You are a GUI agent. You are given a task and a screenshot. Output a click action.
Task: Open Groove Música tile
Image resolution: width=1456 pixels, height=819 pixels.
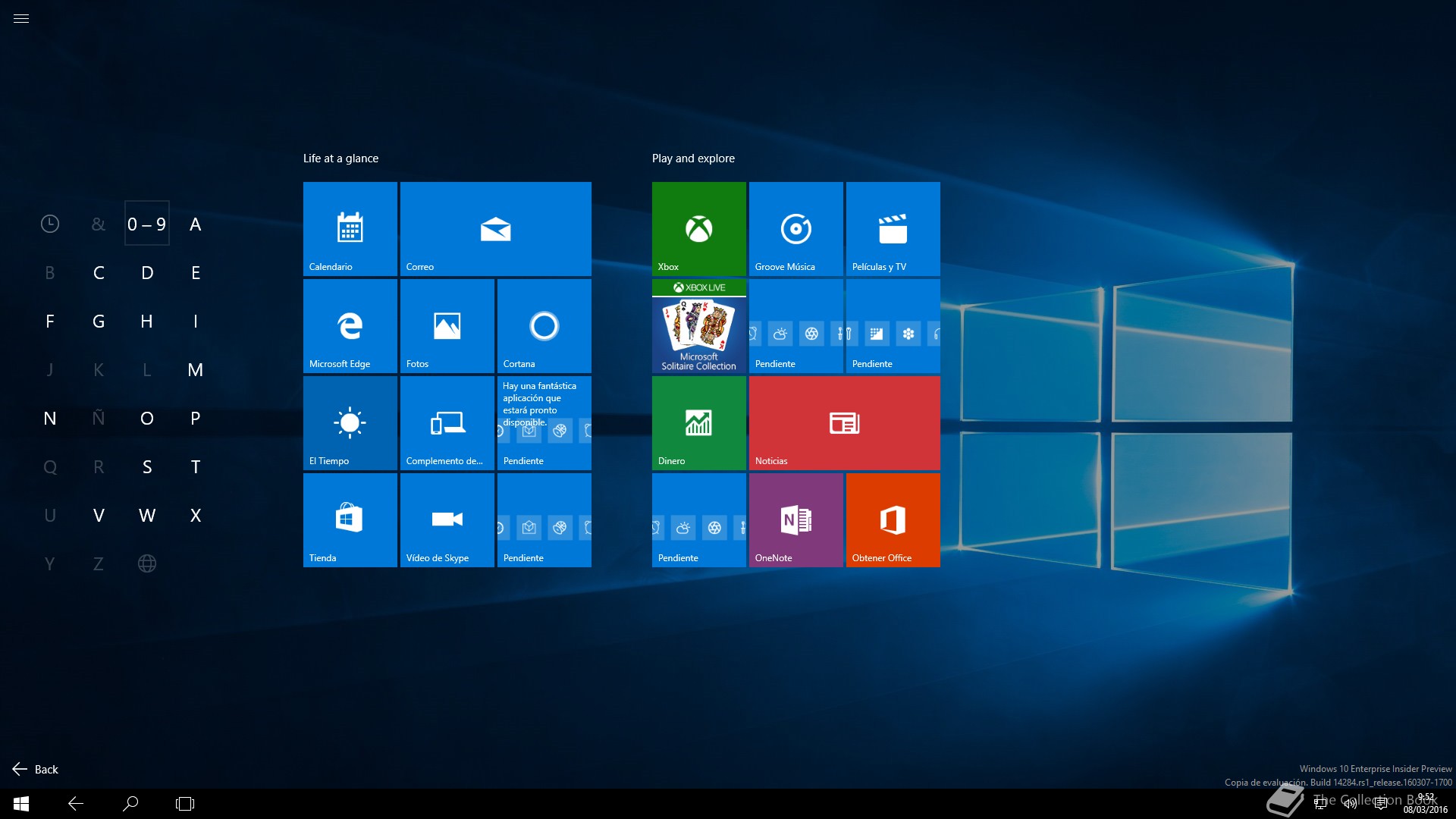[796, 229]
